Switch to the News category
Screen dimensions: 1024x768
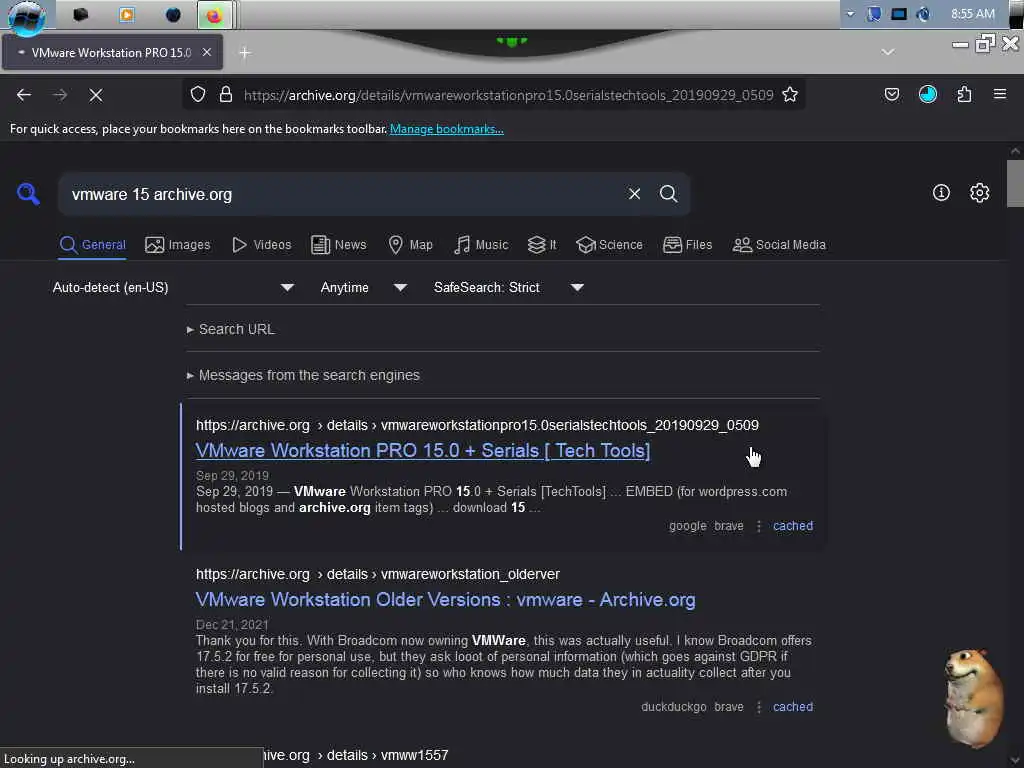pyautogui.click(x=338, y=245)
